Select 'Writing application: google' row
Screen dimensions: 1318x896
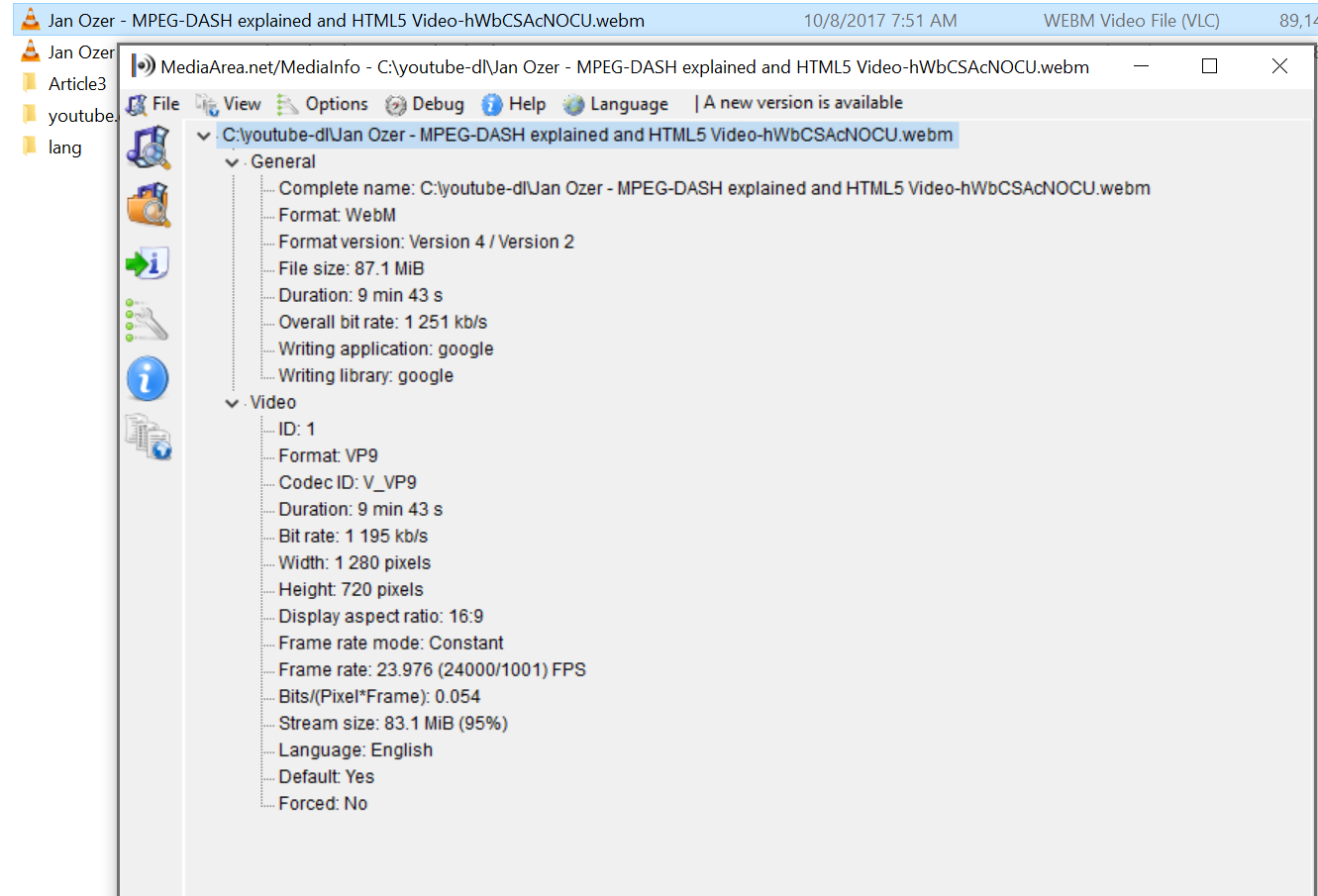click(385, 348)
